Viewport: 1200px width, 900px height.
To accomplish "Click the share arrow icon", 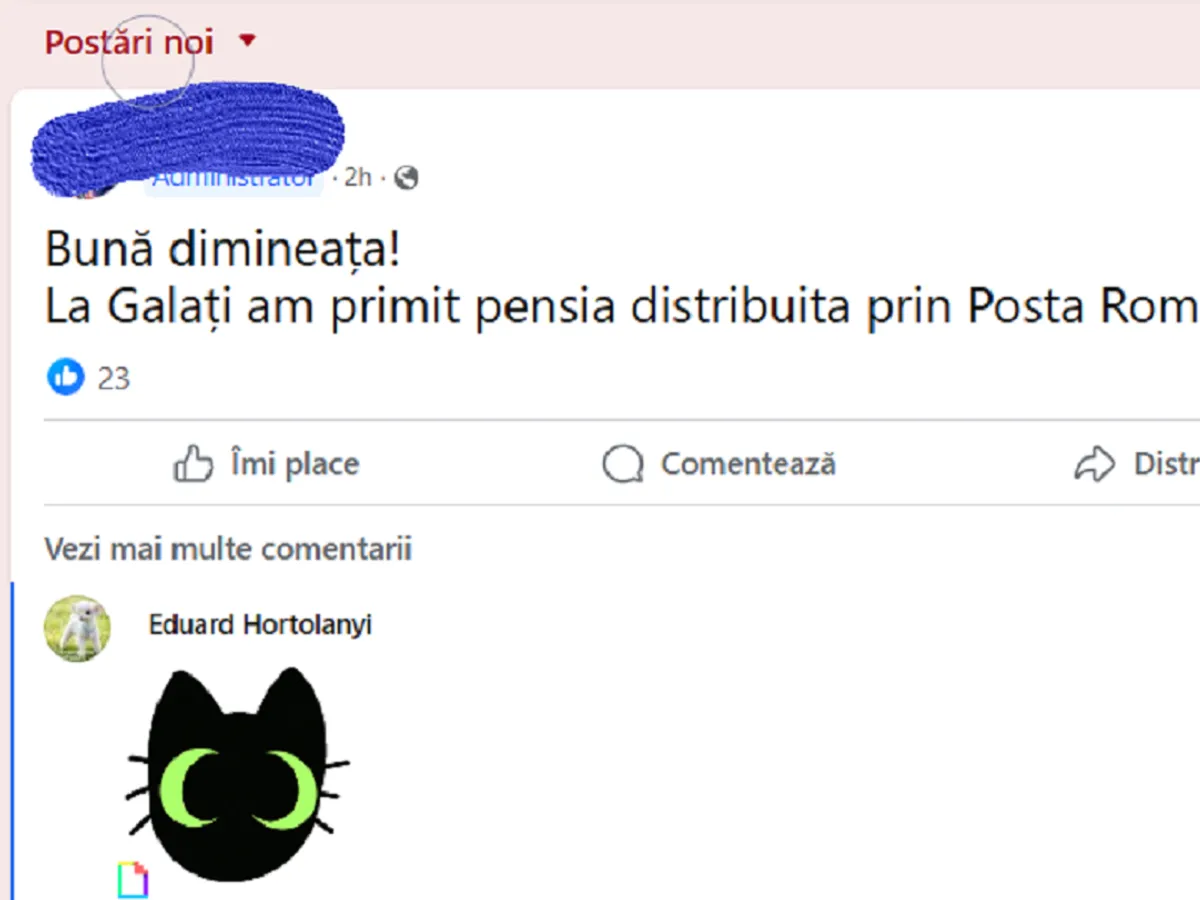I will (1094, 464).
